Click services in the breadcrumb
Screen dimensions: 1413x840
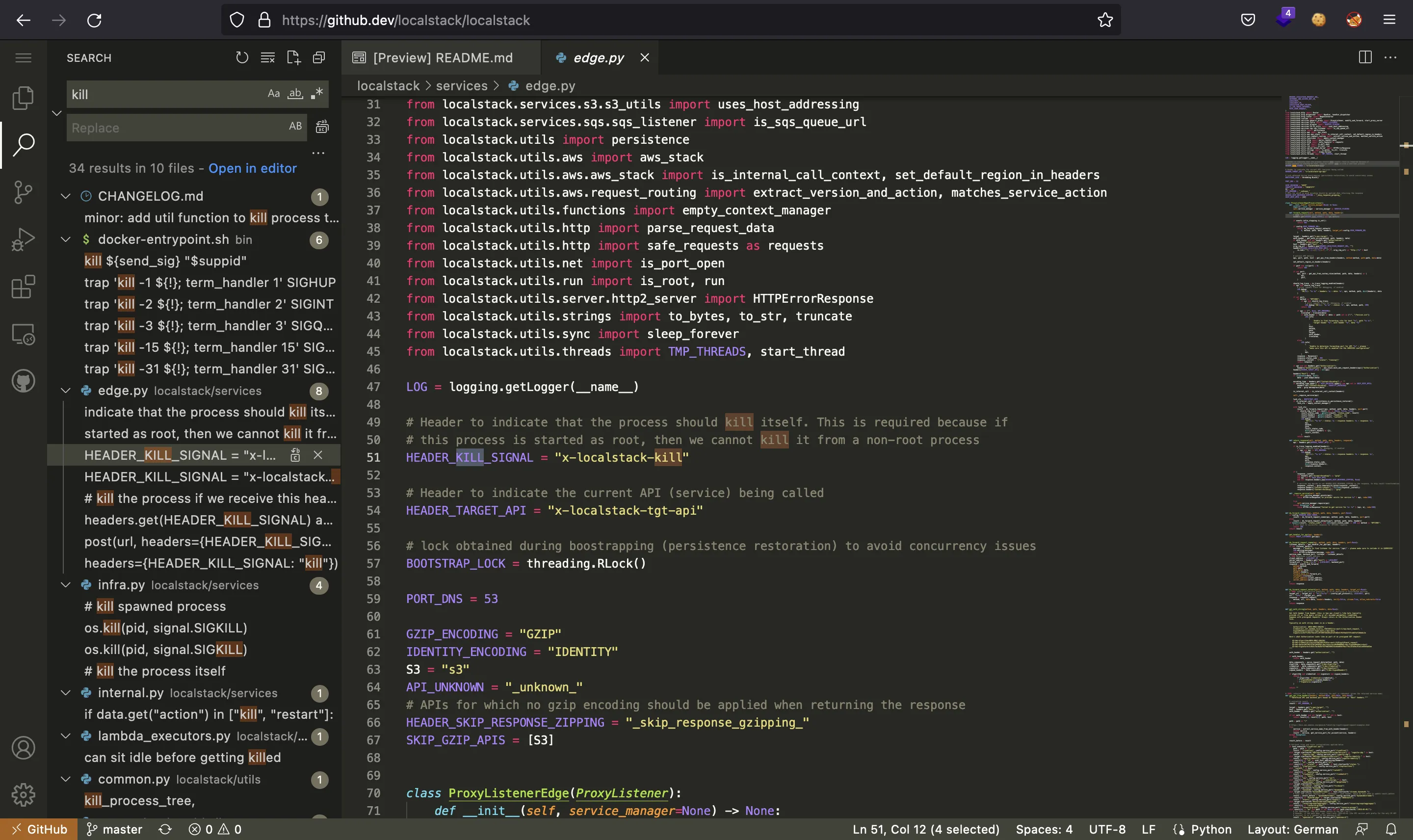coord(461,85)
